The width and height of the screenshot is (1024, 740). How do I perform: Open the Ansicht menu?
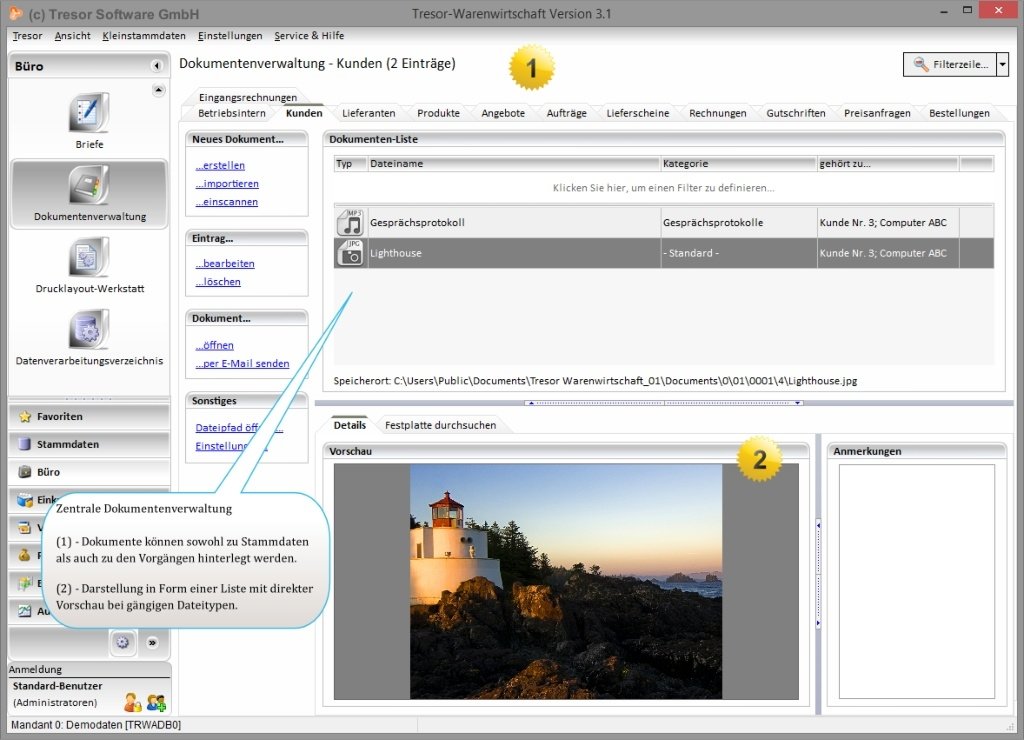pyautogui.click(x=72, y=36)
